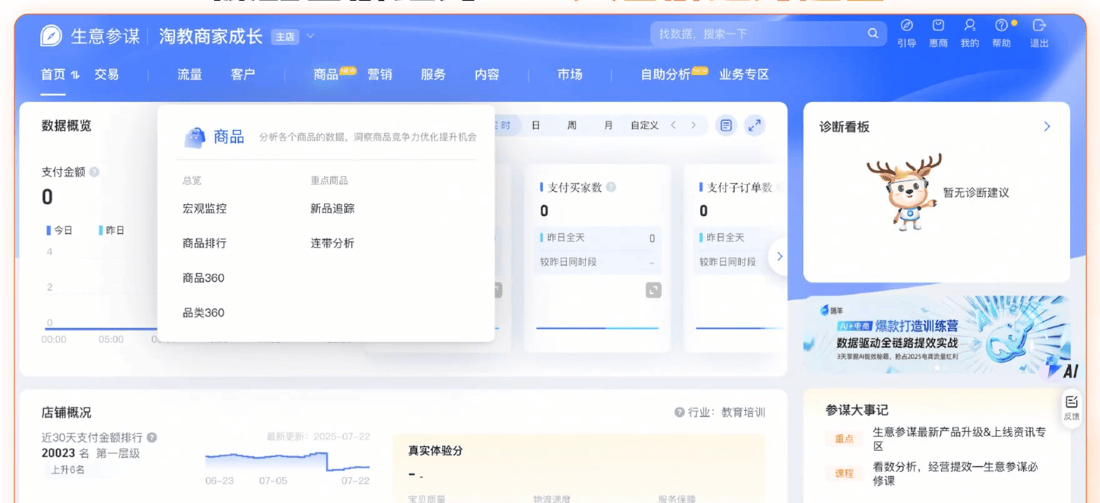Click the 主店 badge
This screenshot has height=503, width=1100.
point(286,36)
